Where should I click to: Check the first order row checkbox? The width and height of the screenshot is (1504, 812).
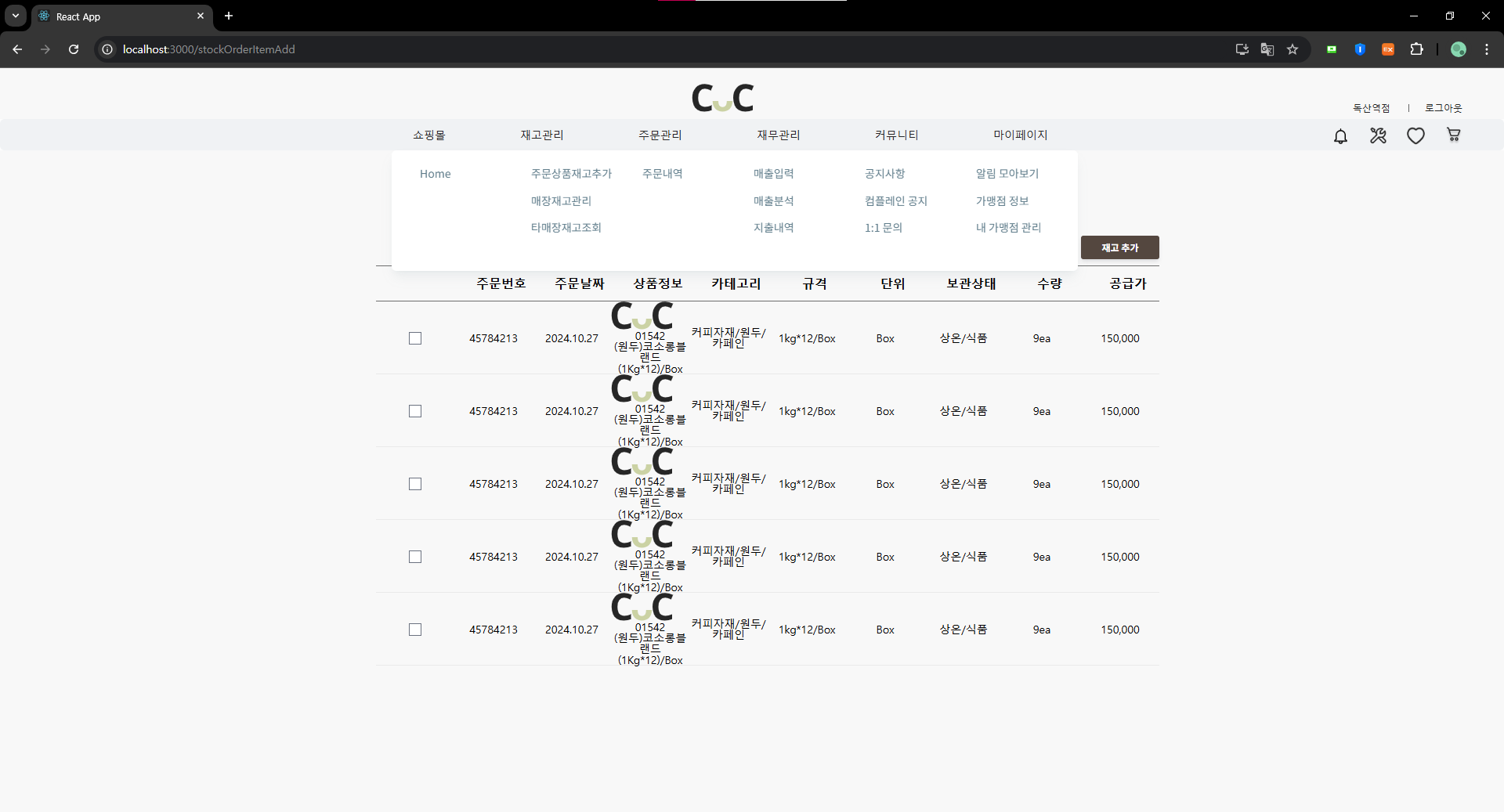pos(415,338)
